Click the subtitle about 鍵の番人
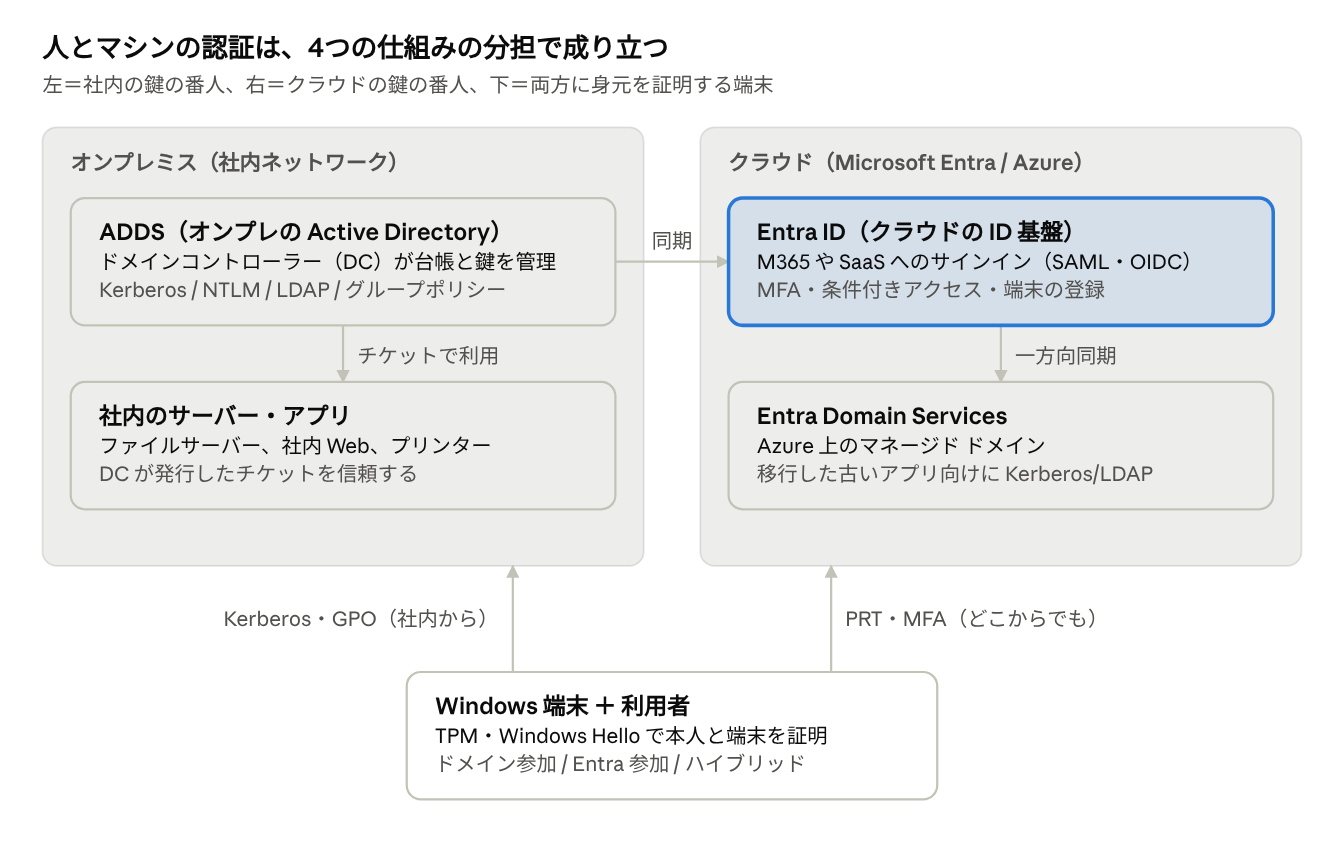 (408, 85)
